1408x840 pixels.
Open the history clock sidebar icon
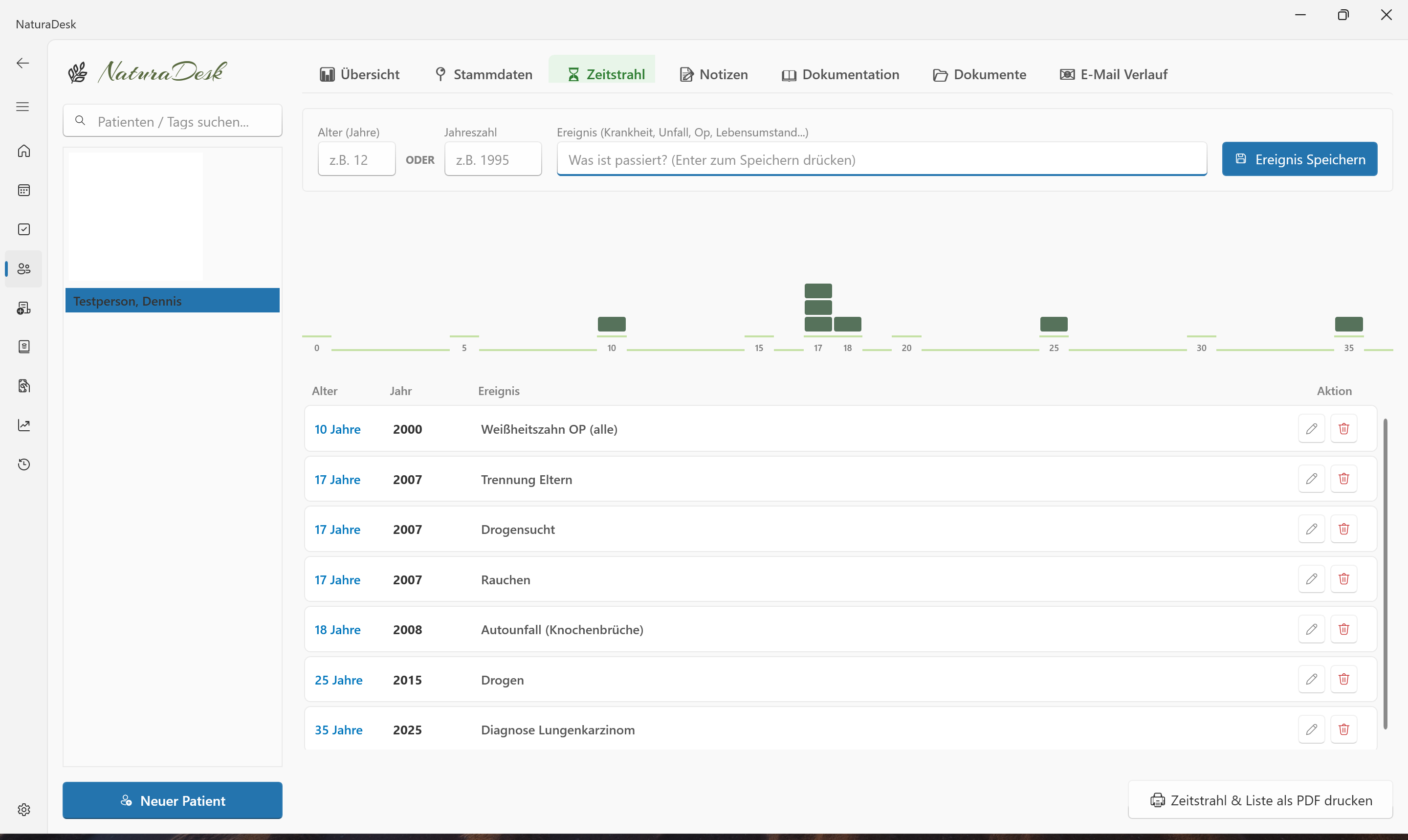tap(24, 464)
